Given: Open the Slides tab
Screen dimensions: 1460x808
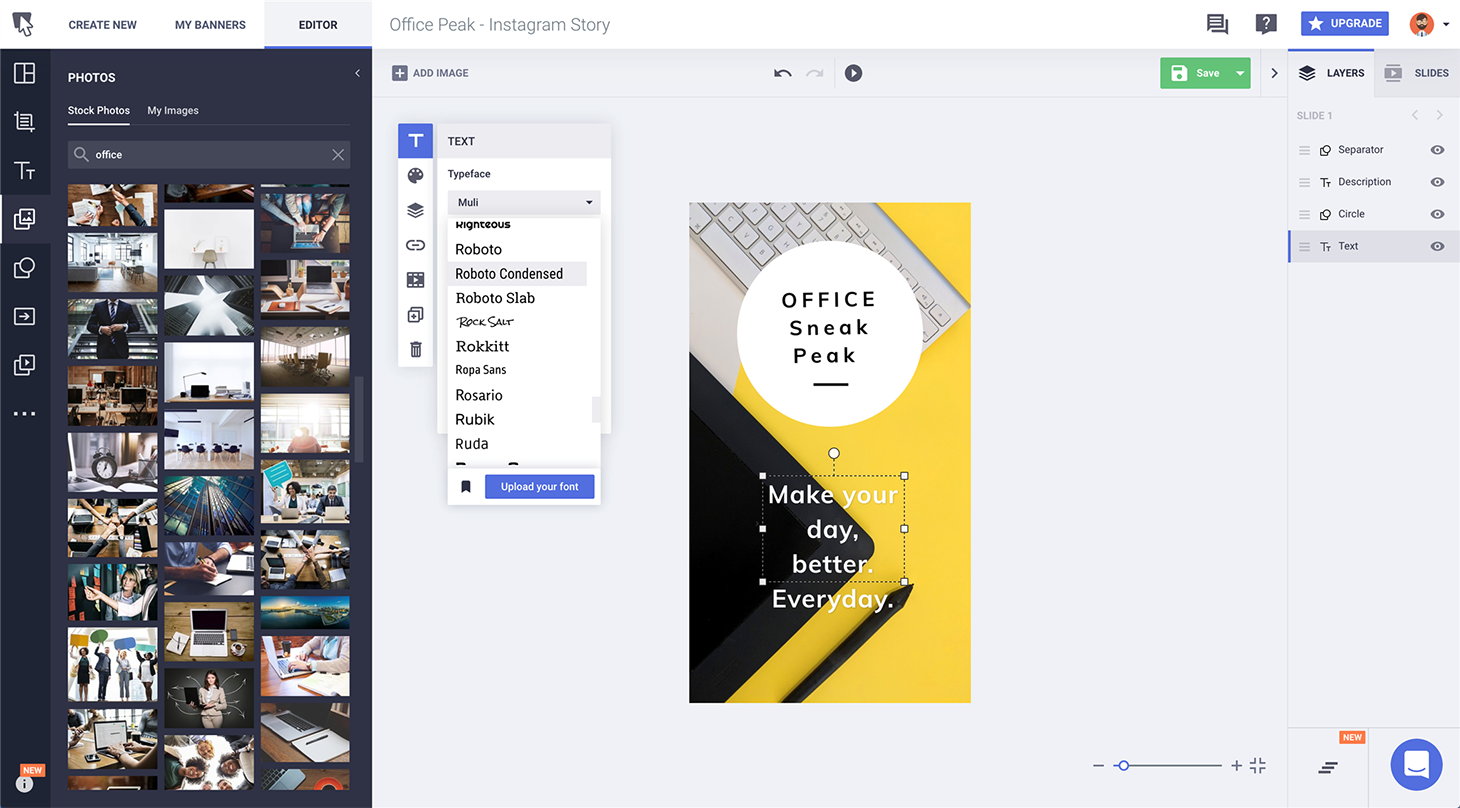Looking at the screenshot, I should point(1417,73).
